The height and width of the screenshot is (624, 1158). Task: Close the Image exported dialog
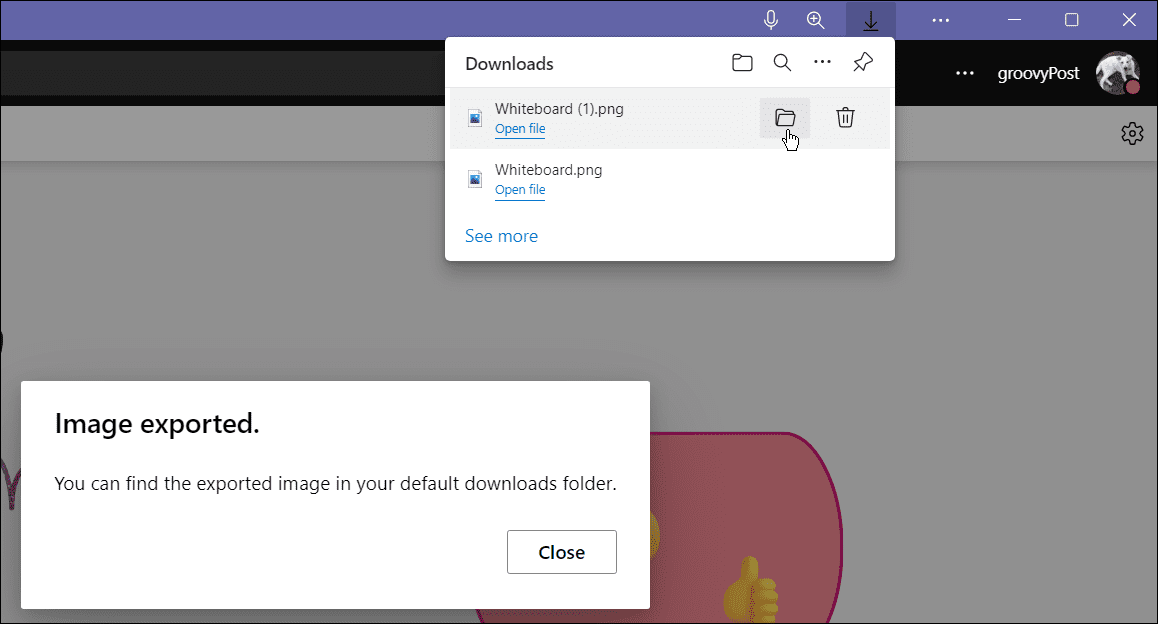click(x=561, y=551)
